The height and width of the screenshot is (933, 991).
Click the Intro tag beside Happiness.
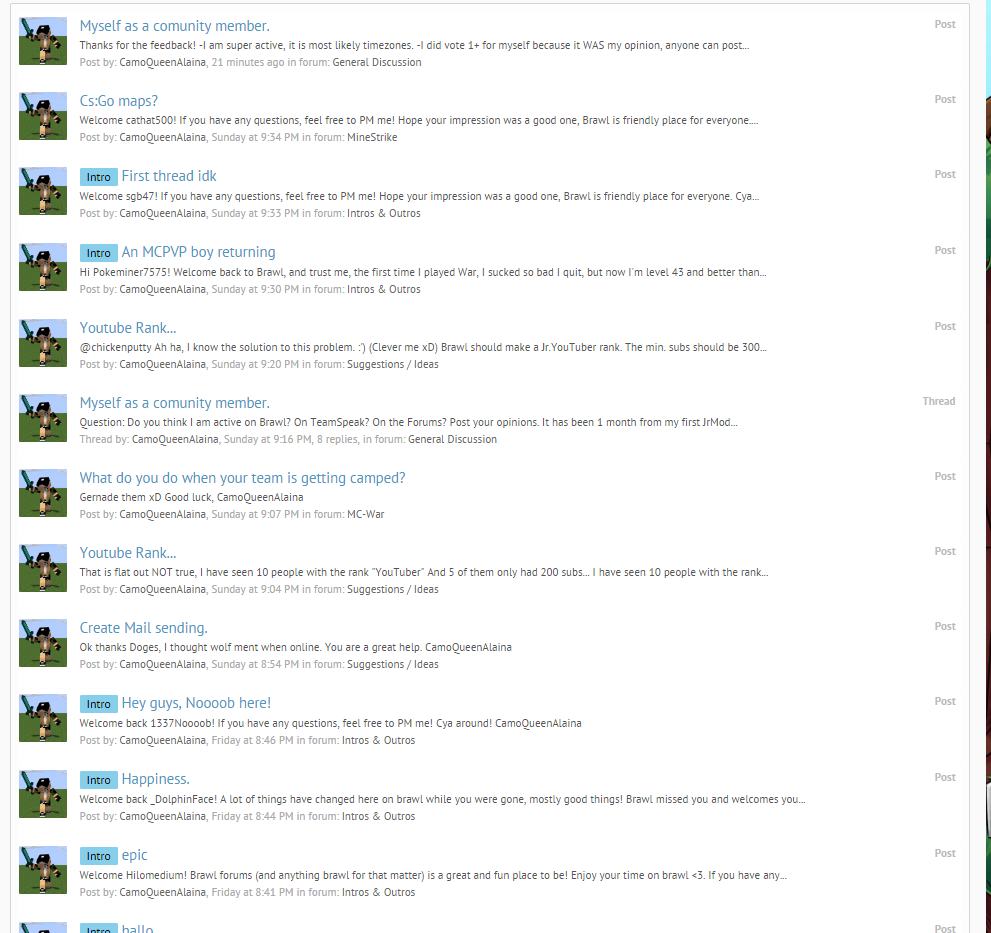(x=99, y=780)
